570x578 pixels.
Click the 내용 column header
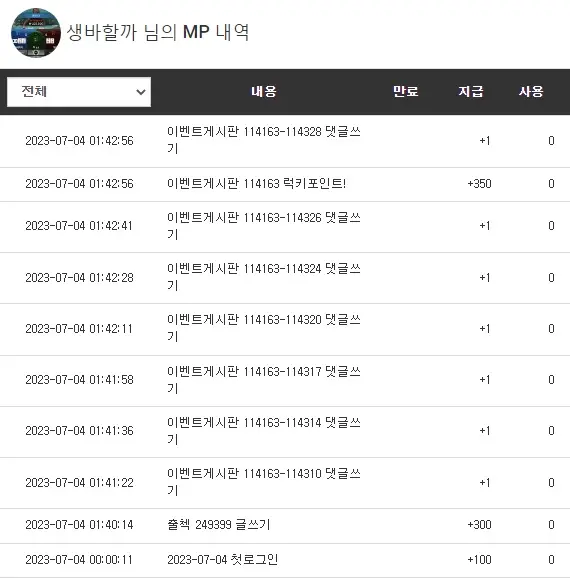[264, 91]
